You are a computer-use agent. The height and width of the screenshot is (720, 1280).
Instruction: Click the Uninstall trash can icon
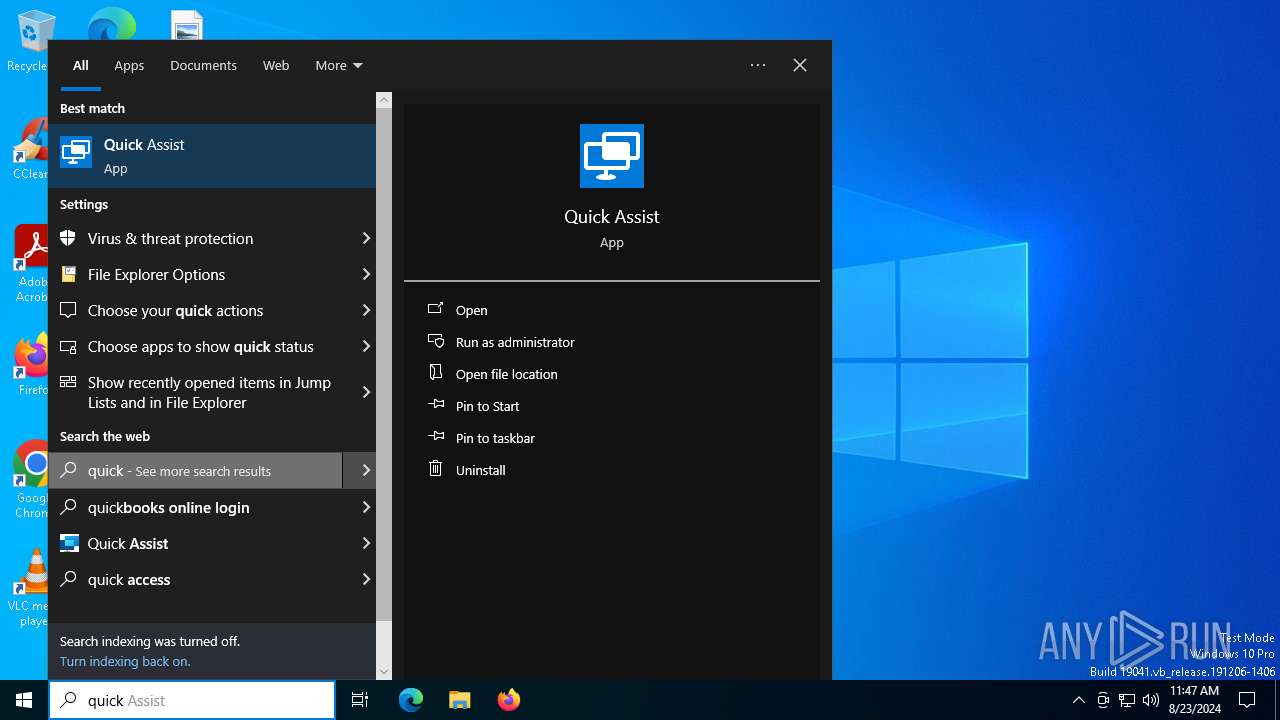click(436, 469)
